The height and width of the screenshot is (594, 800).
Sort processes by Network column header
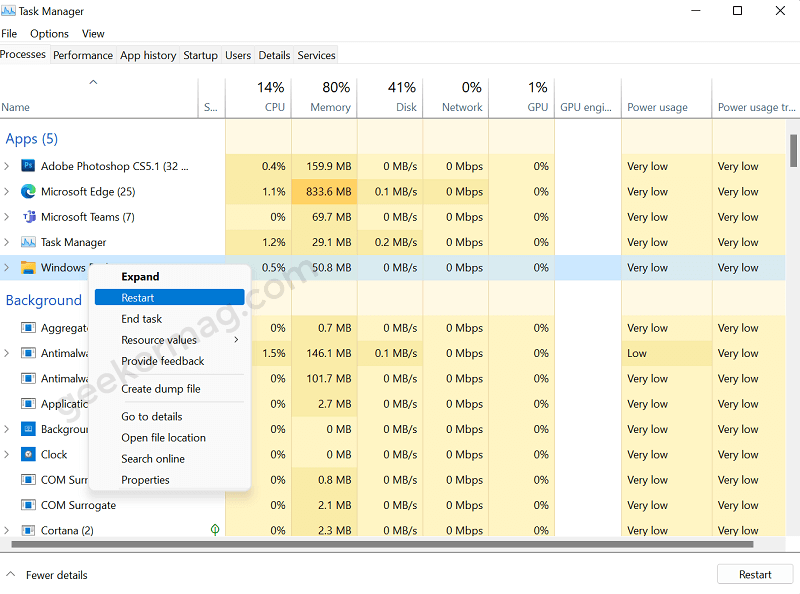(x=456, y=97)
